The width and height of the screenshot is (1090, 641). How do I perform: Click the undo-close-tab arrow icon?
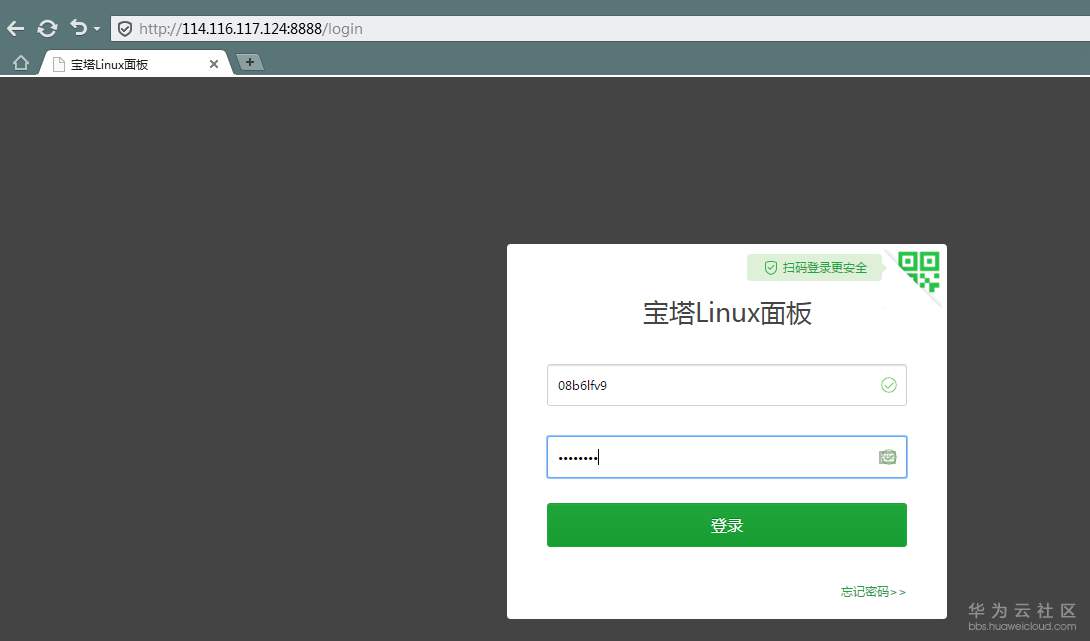79,28
